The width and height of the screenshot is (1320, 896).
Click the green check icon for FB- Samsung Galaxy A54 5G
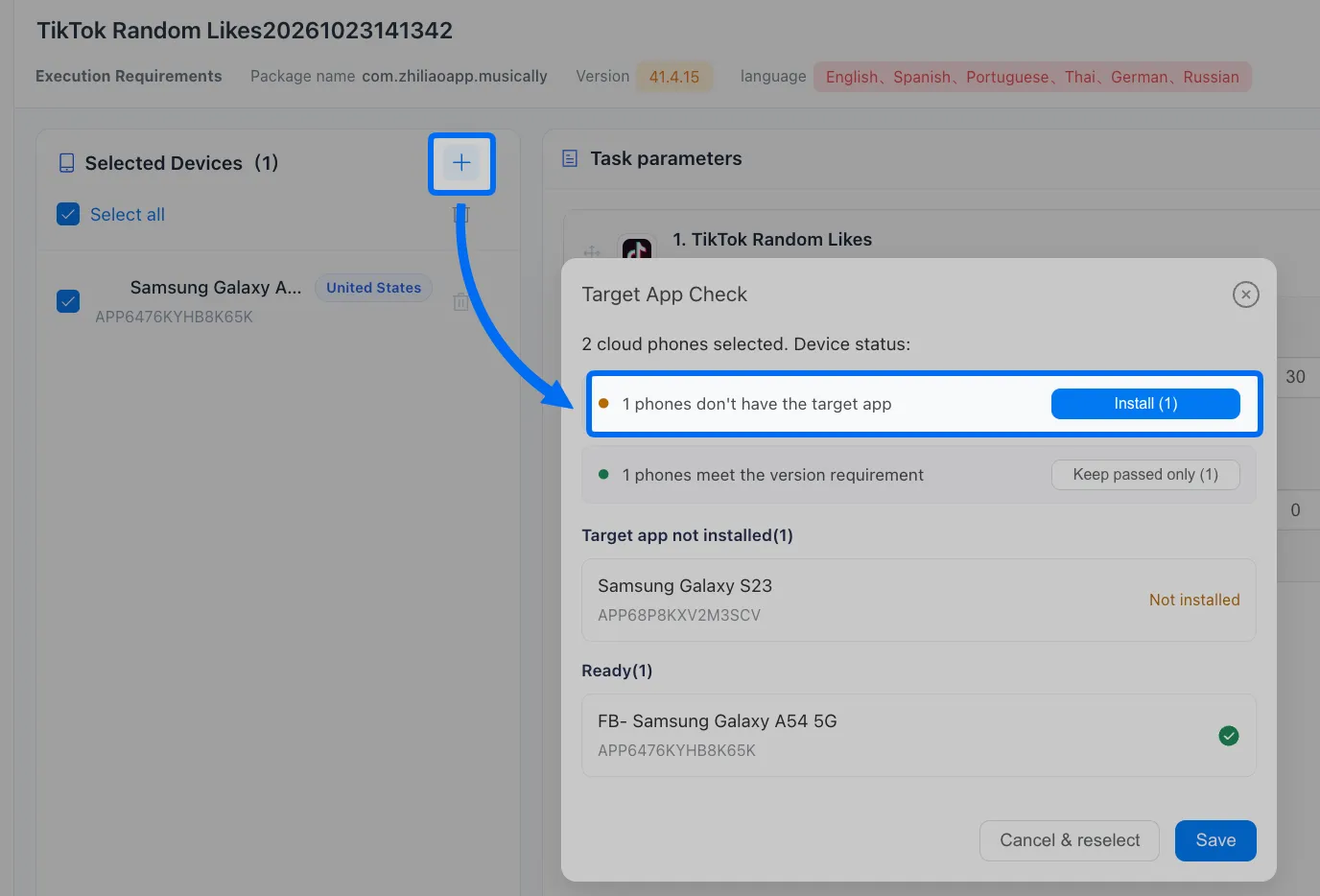(x=1228, y=736)
